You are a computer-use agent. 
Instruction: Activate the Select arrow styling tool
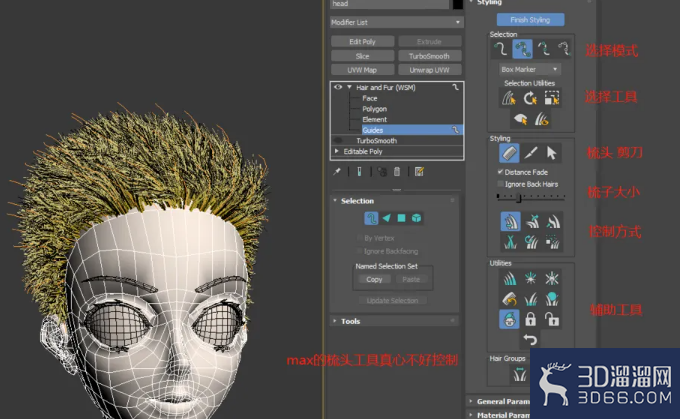551,153
